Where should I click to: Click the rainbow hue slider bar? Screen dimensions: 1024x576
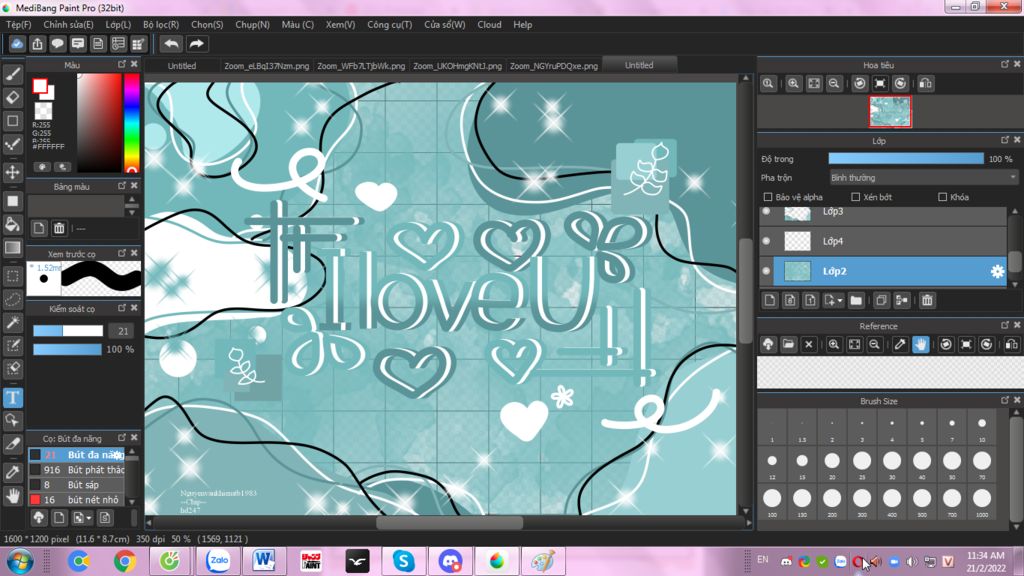pos(131,123)
